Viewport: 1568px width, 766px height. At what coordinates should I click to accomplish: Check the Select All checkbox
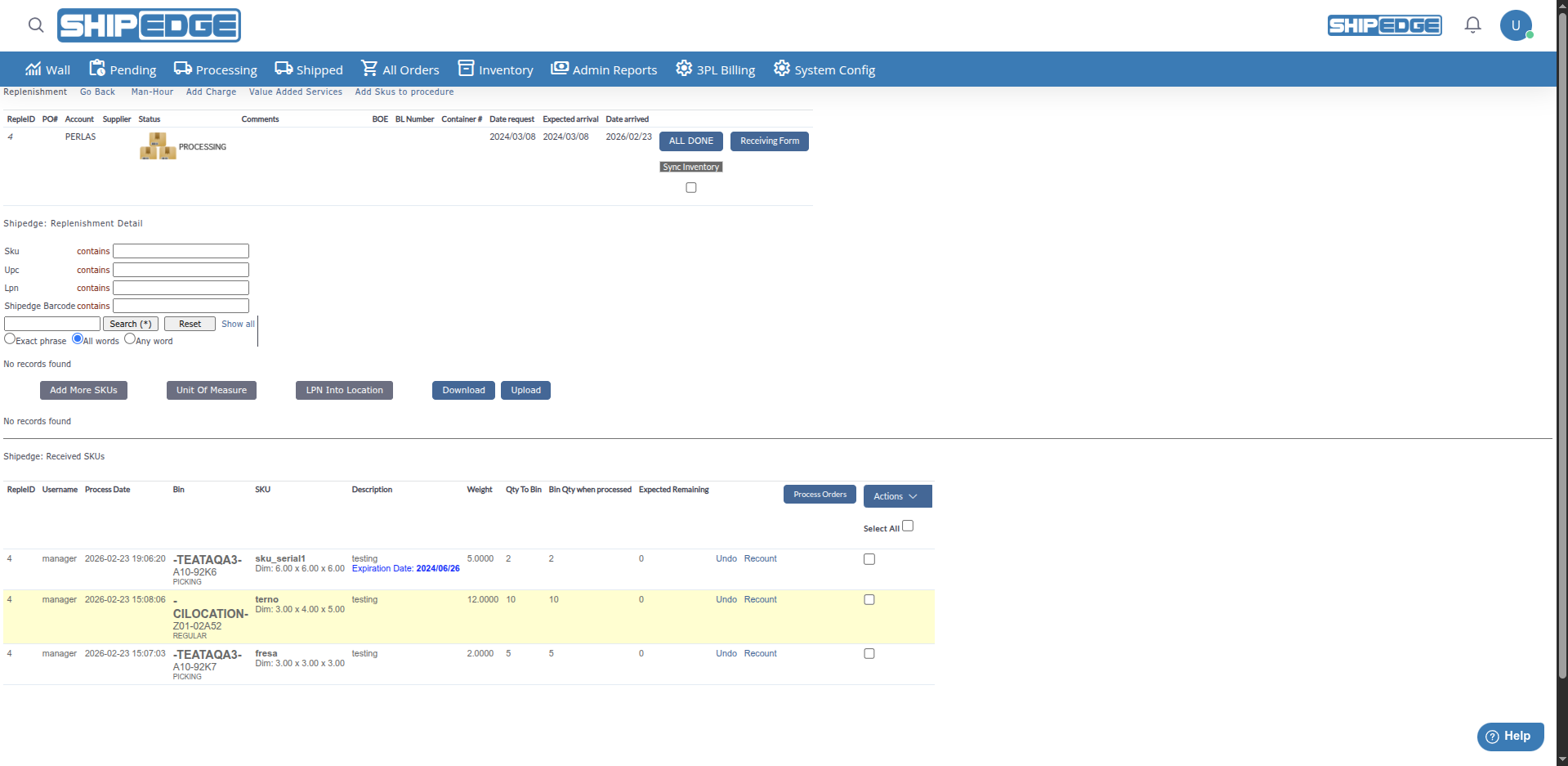point(908,526)
